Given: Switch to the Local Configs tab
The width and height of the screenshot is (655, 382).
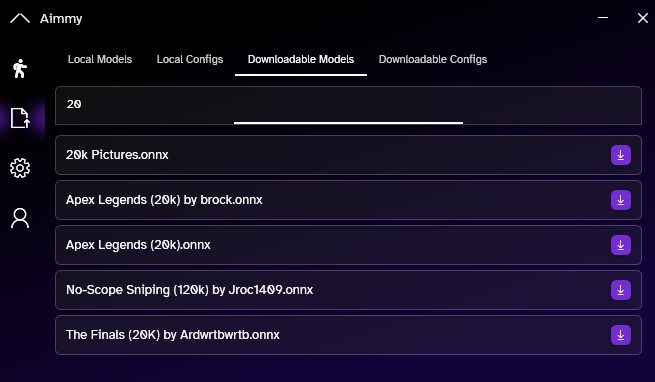Looking at the screenshot, I should (190, 59).
